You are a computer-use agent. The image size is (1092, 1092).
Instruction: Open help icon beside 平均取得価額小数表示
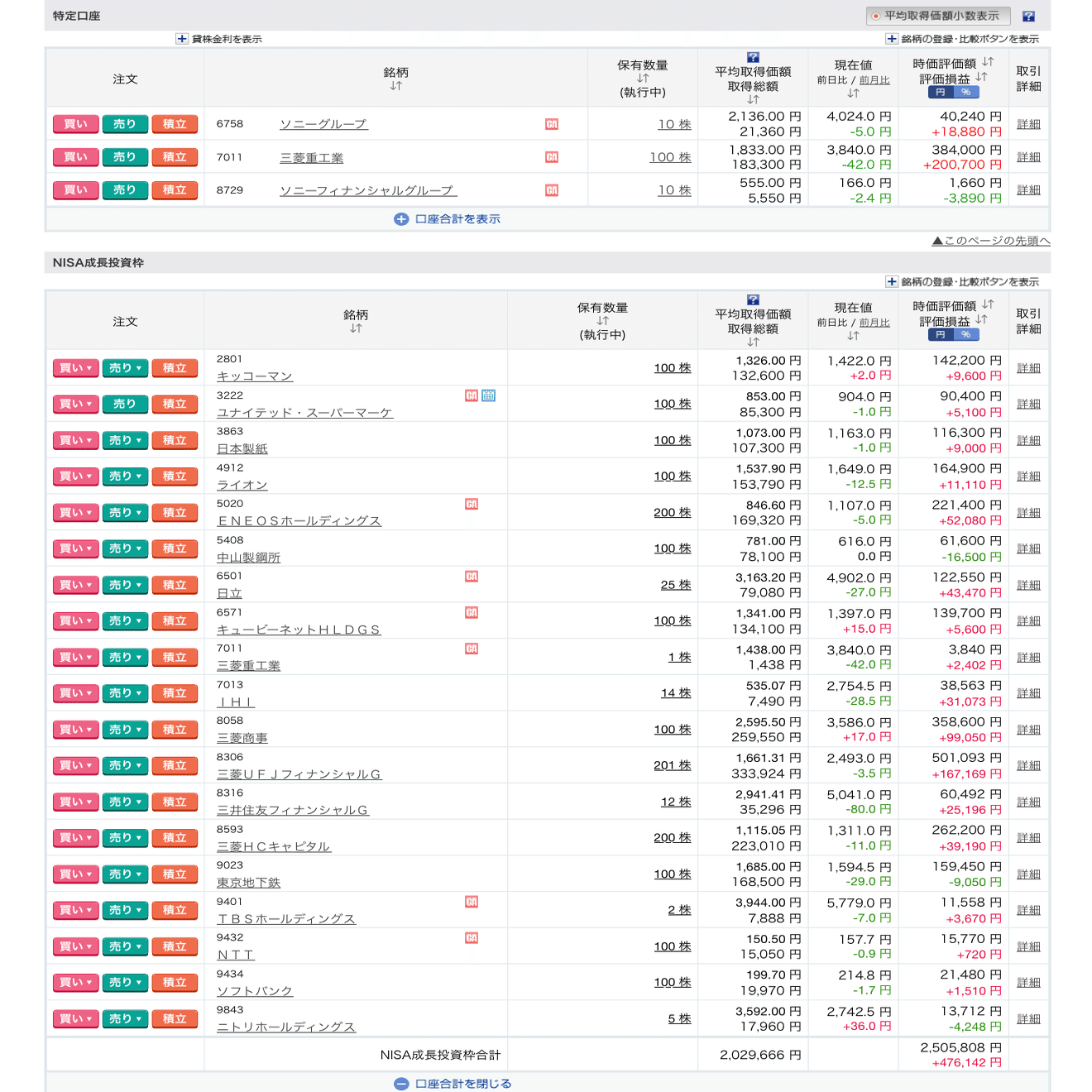pyautogui.click(x=1028, y=17)
